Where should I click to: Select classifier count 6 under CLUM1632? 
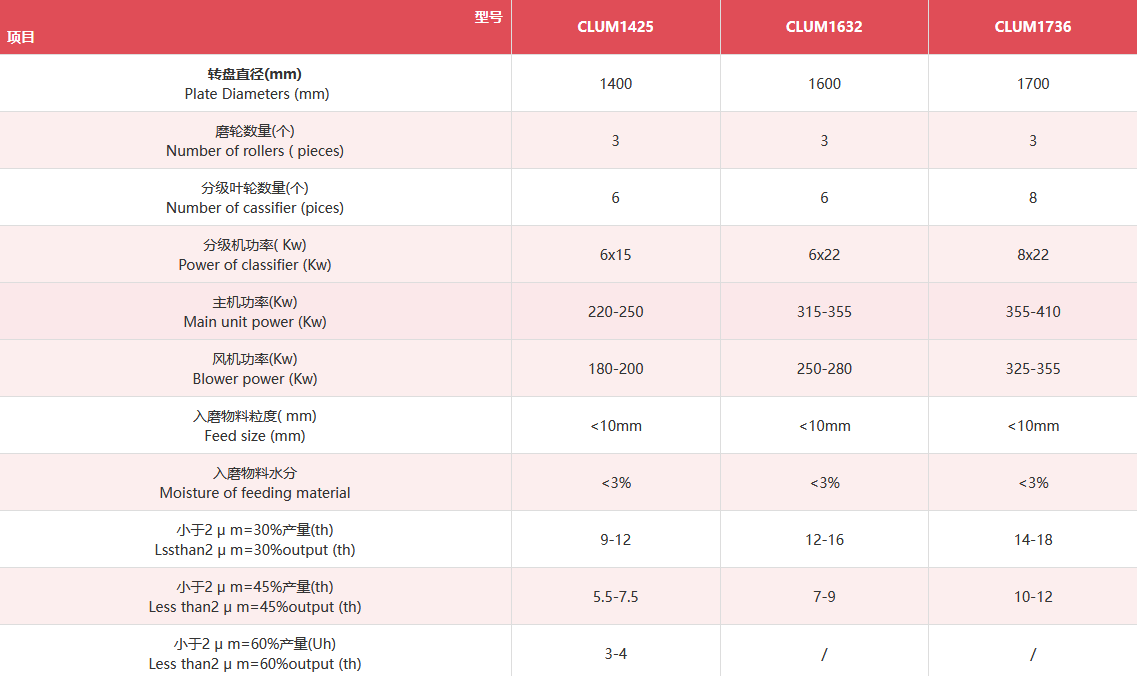[824, 198]
